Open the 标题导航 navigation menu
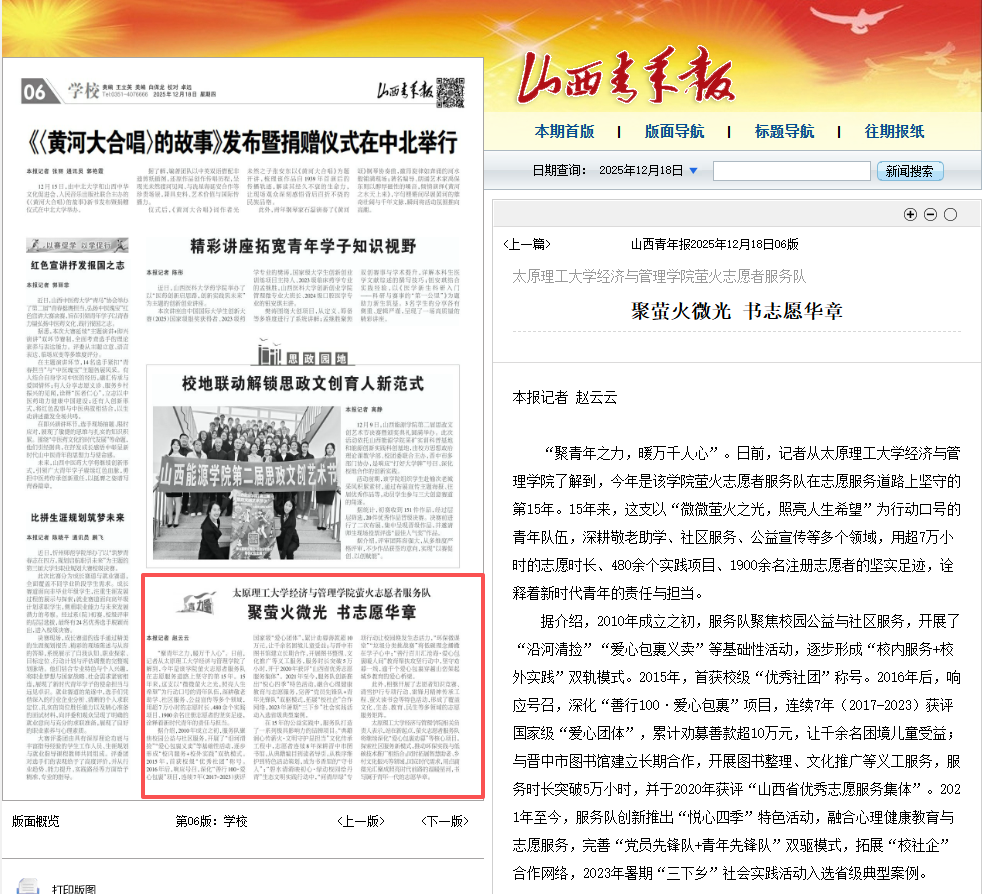Screen dimensions: 982x894 (784, 131)
